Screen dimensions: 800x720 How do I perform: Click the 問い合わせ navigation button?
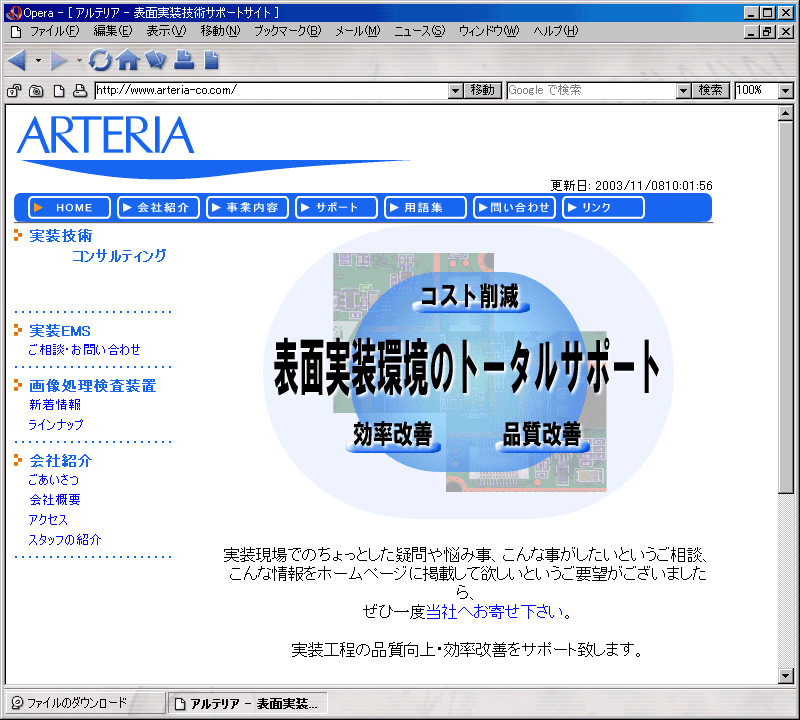[x=514, y=207]
